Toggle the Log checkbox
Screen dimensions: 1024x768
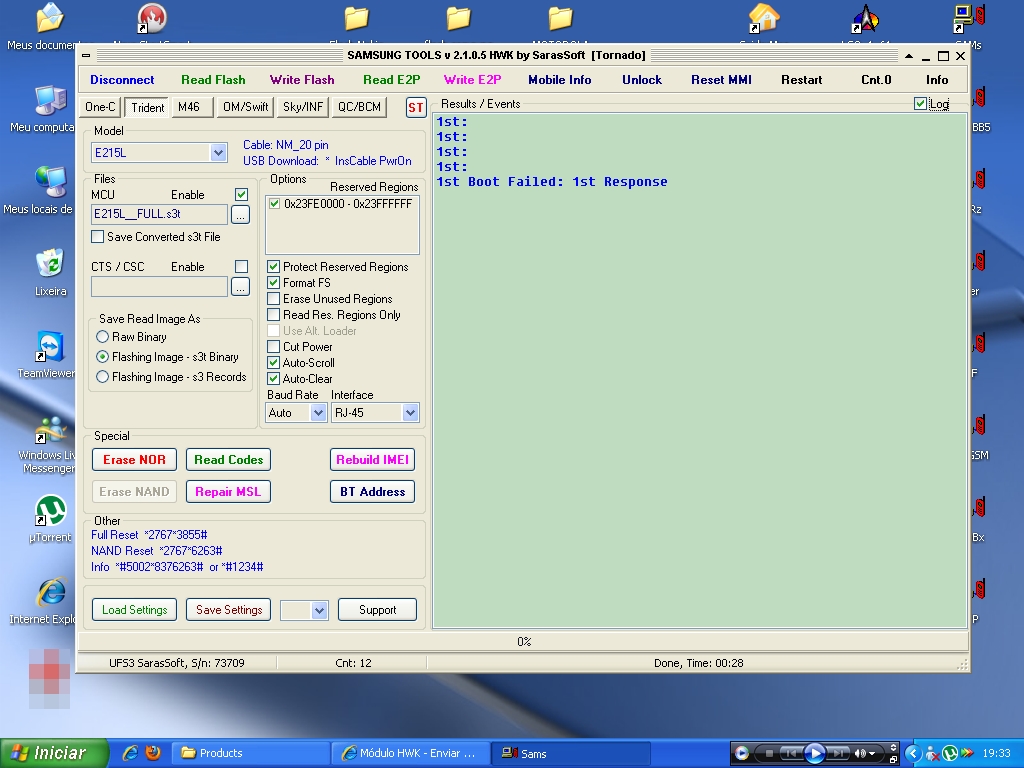click(x=920, y=104)
